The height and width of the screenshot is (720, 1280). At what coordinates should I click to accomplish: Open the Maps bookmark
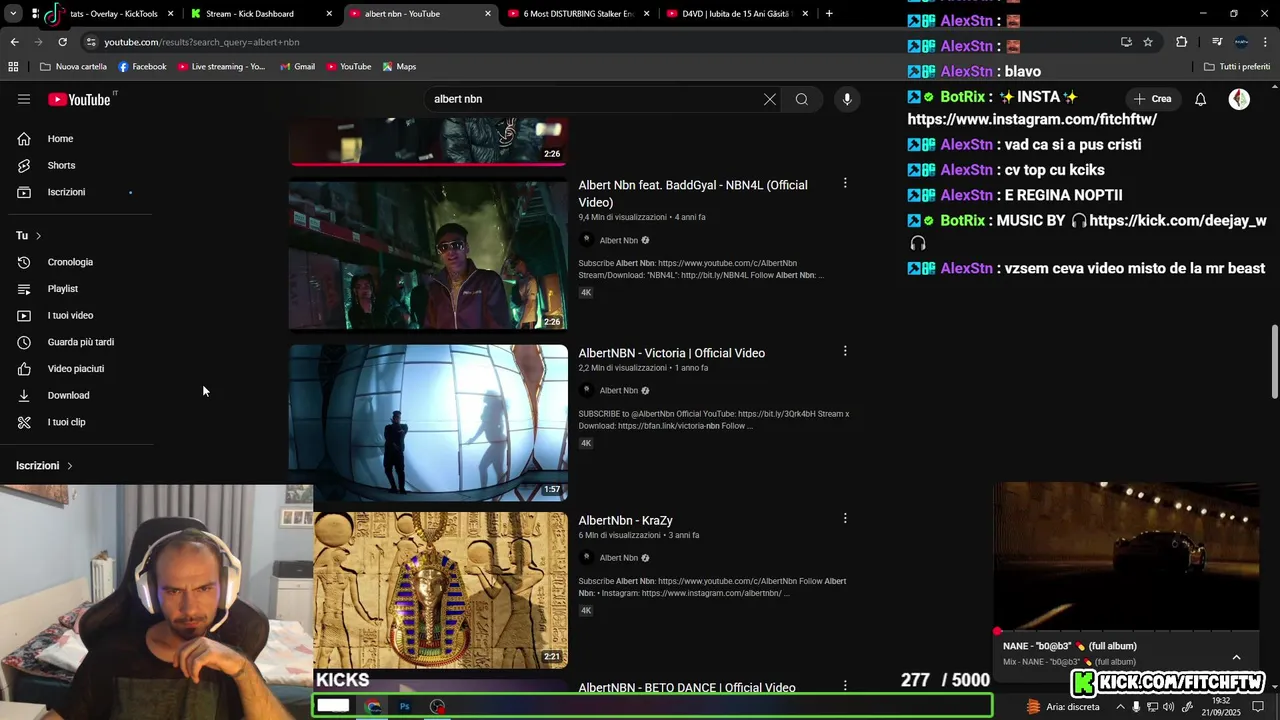[x=398, y=66]
